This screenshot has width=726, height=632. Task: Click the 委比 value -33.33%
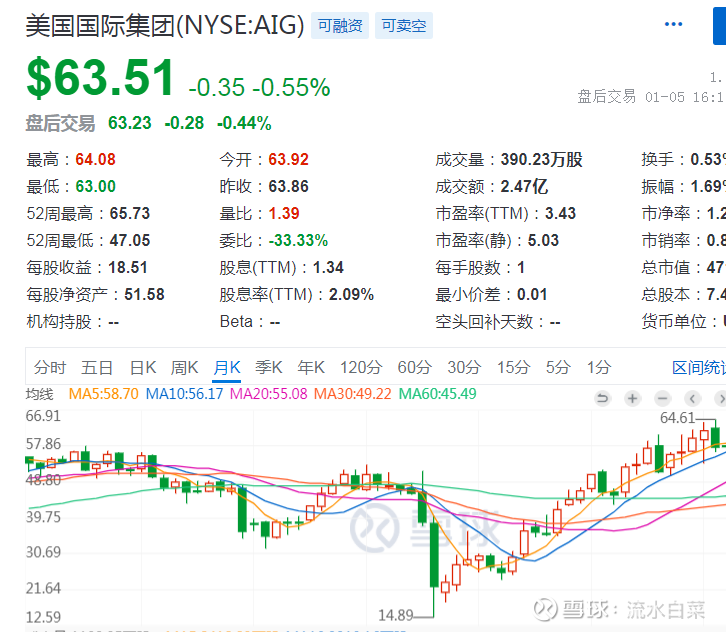click(x=298, y=240)
